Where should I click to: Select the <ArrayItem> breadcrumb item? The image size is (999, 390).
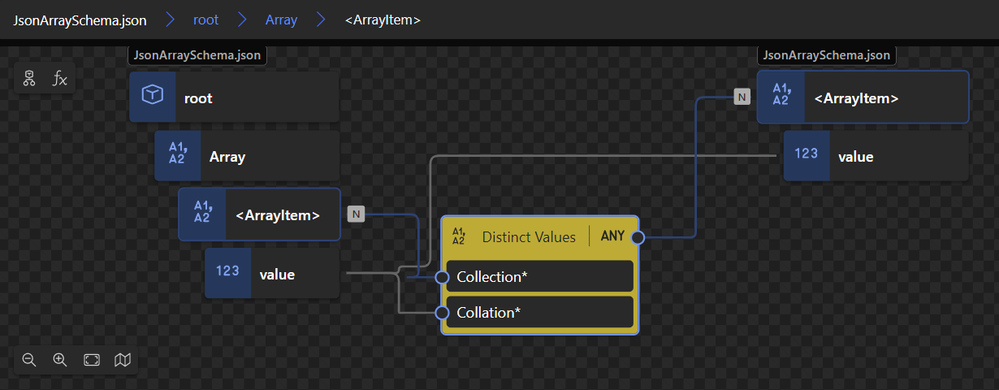[382, 20]
